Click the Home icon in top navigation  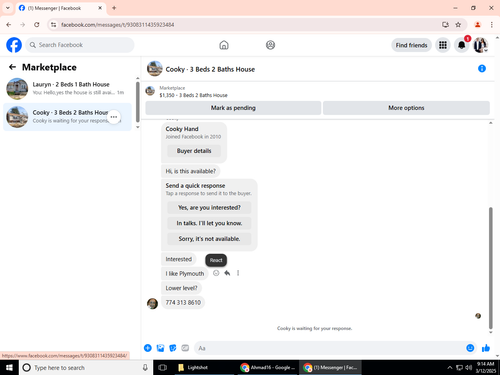pyautogui.click(x=224, y=45)
